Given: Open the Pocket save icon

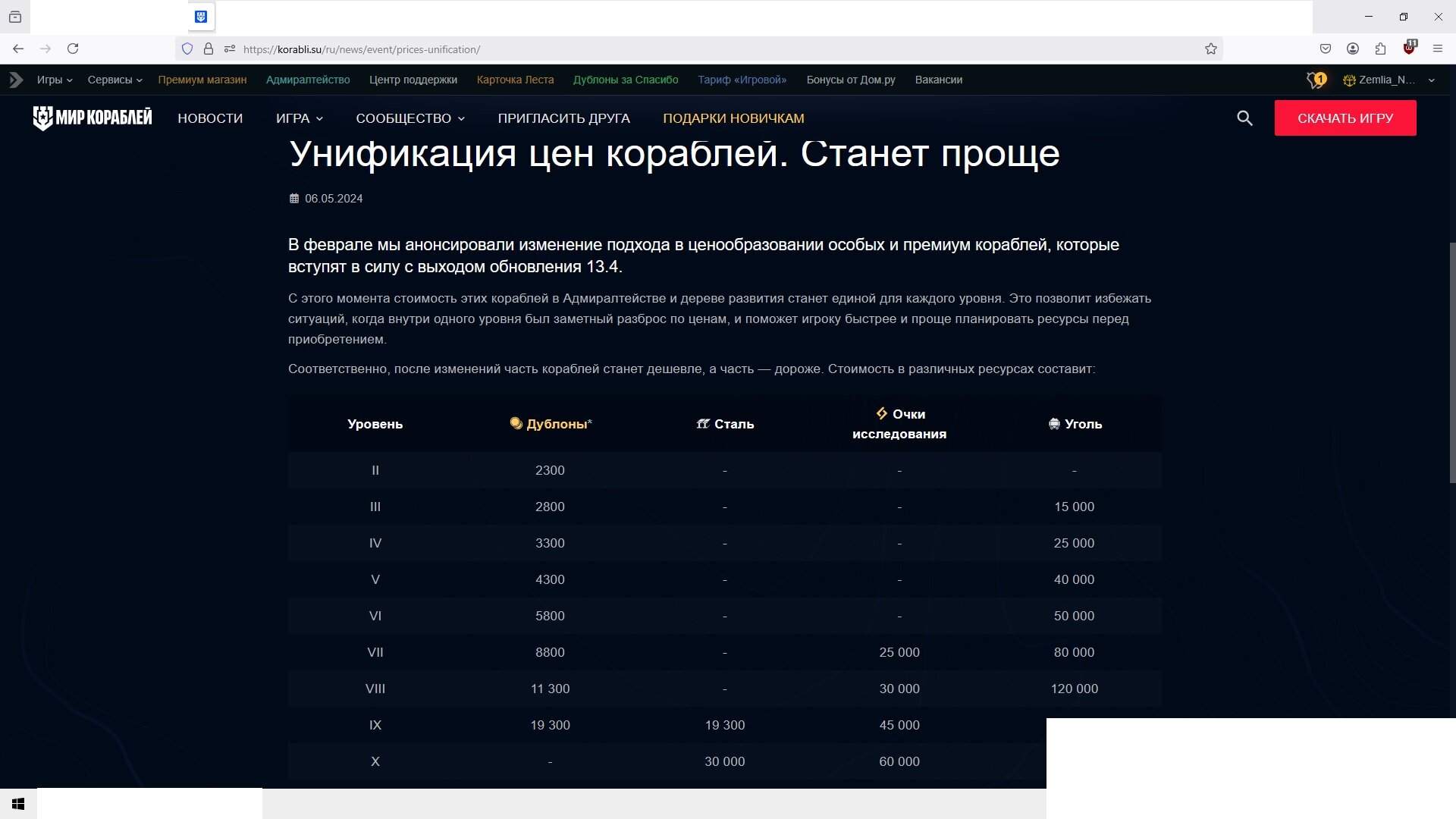Looking at the screenshot, I should 1326,49.
